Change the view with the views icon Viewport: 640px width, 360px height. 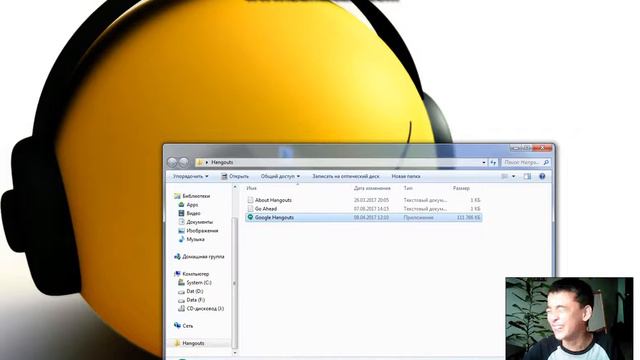504,176
